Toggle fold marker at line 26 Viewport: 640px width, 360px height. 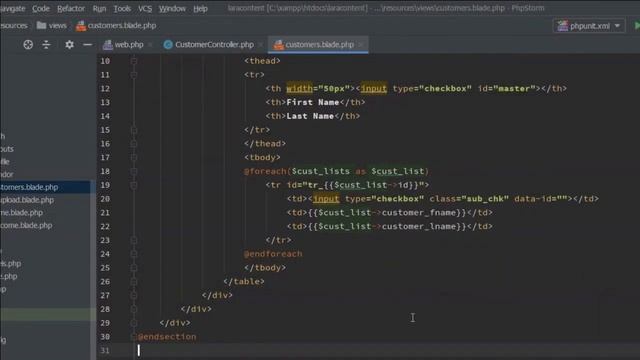[133, 282]
